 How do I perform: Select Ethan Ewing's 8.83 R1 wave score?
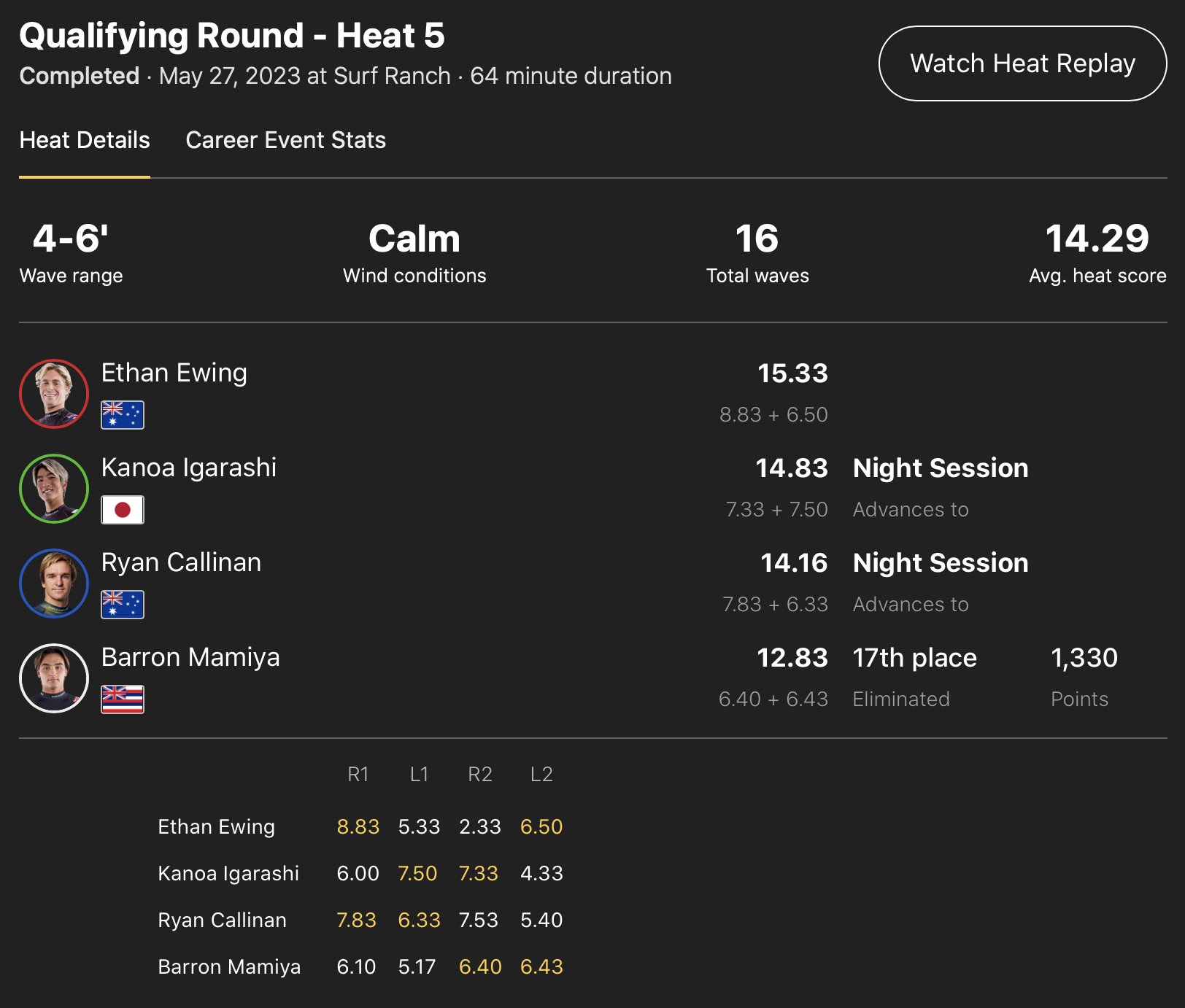tap(358, 826)
